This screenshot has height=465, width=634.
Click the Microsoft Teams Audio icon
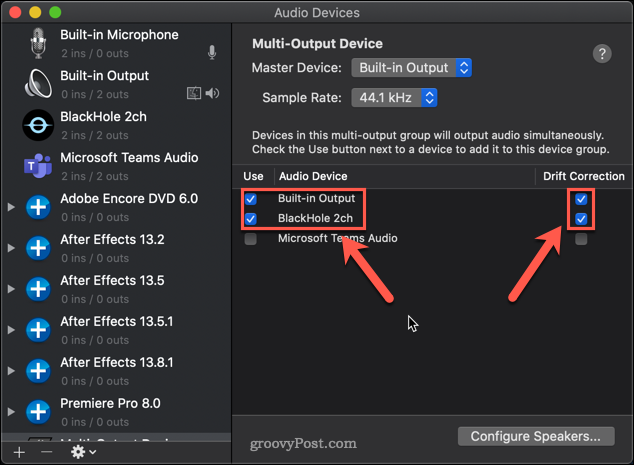point(38,166)
